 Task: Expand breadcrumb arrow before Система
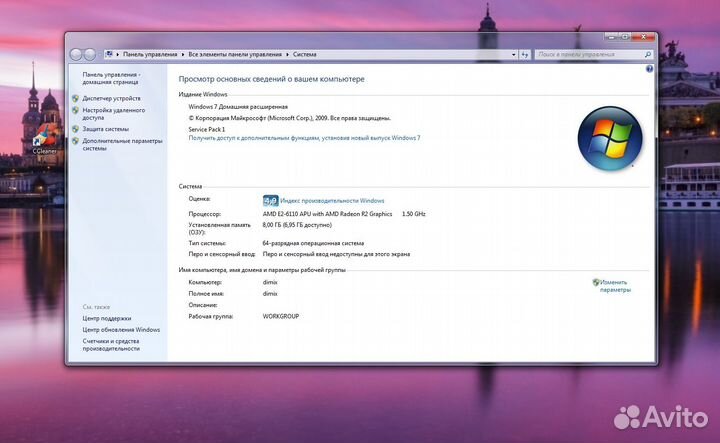(287, 54)
